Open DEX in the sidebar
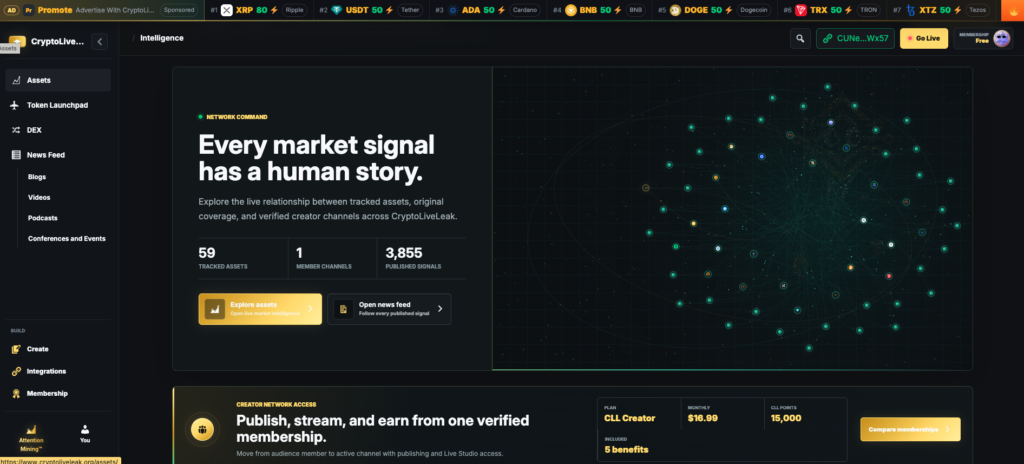The height and width of the screenshot is (464, 1024). coord(58,130)
